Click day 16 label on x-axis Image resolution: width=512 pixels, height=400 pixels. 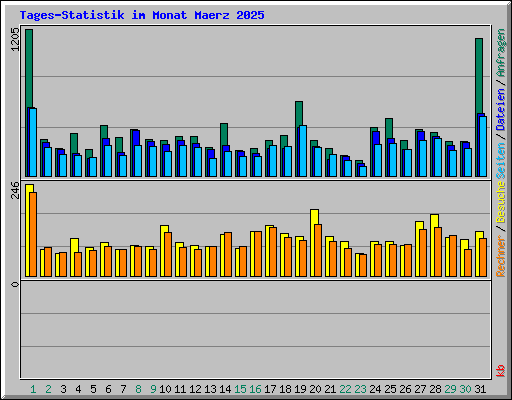[x=255, y=389]
